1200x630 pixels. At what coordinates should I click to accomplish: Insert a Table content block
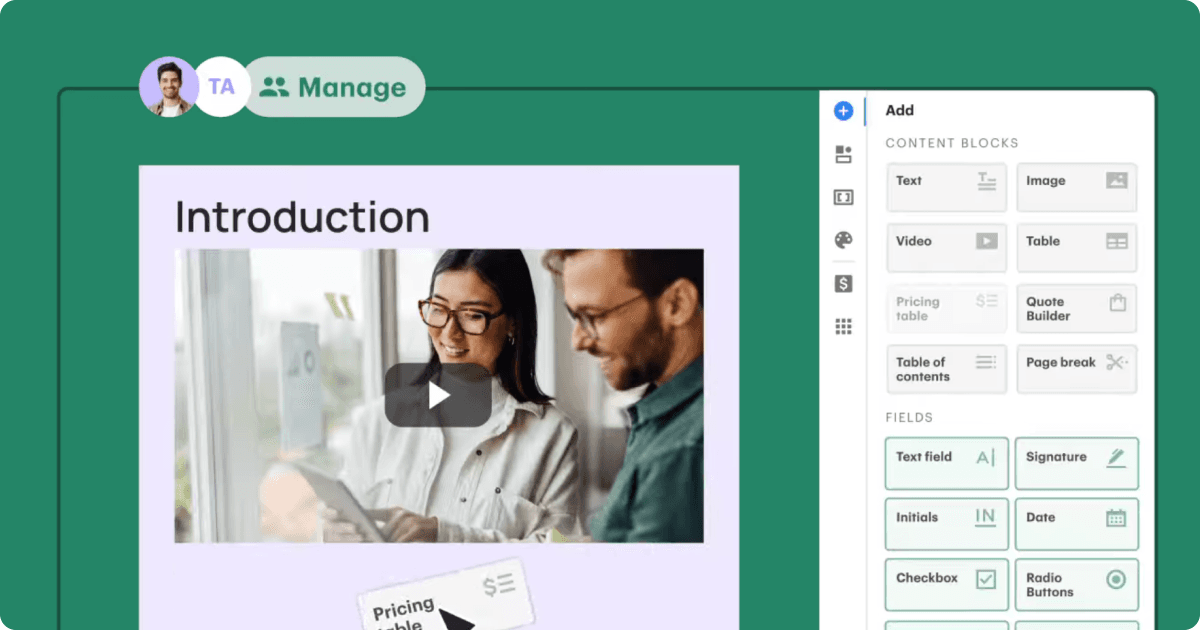(x=1076, y=248)
